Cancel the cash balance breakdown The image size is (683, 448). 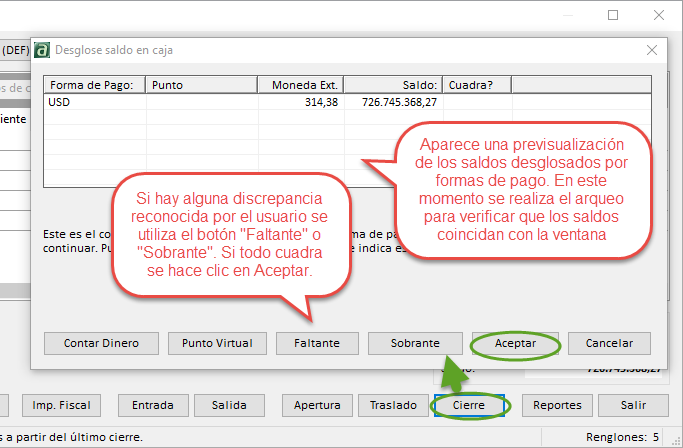pyautogui.click(x=609, y=343)
